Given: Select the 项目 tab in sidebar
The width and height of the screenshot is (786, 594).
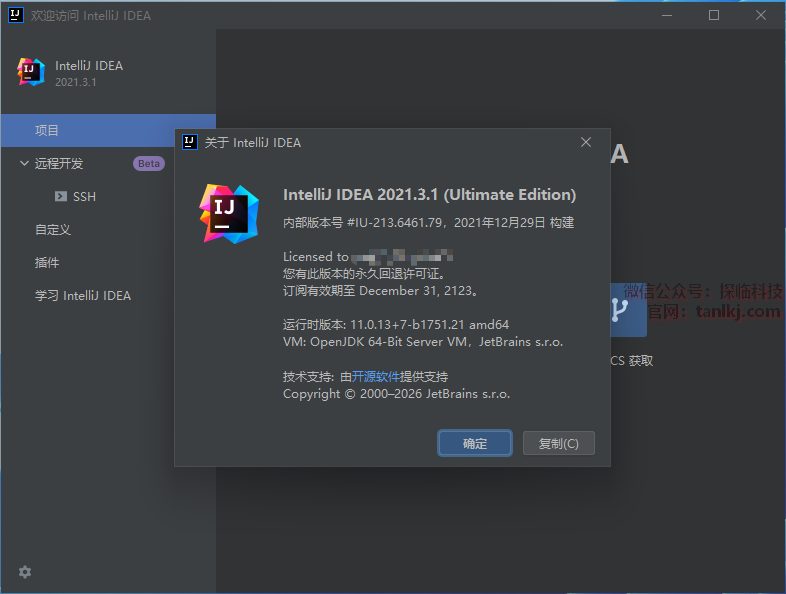Looking at the screenshot, I should [108, 130].
